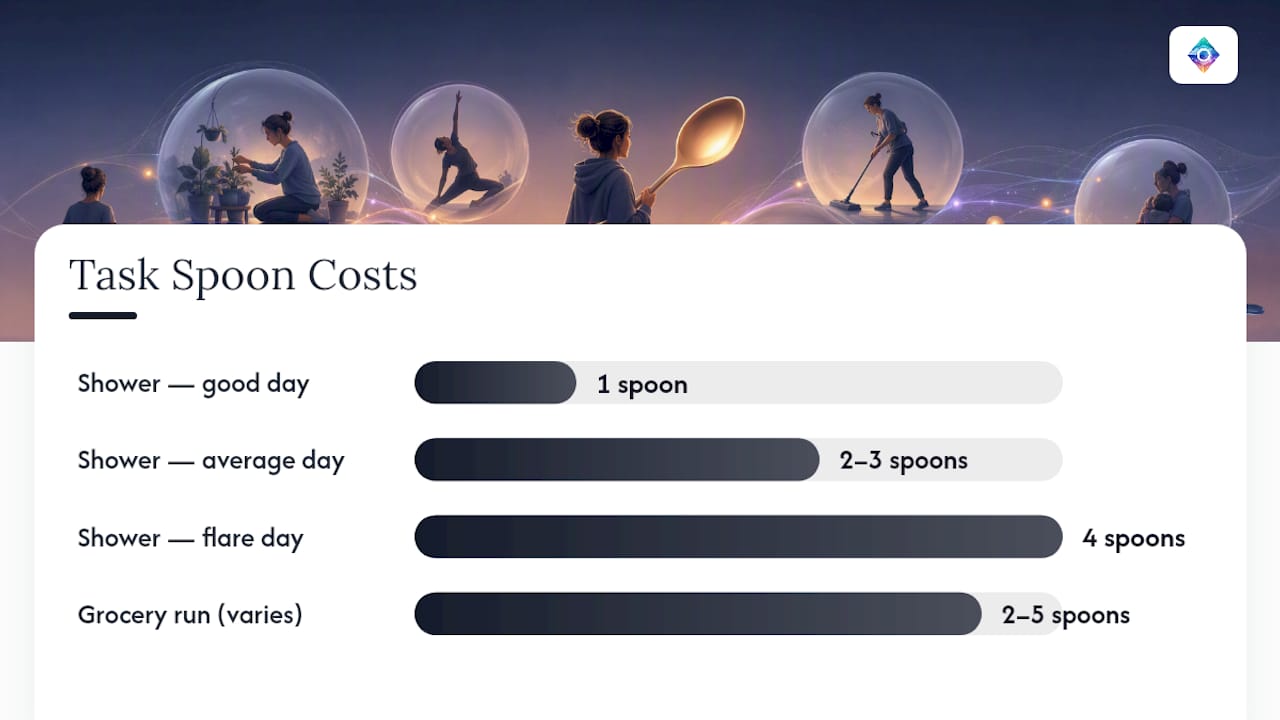Click the Shower good day progress bar
1280x720 pixels.
coord(738,382)
